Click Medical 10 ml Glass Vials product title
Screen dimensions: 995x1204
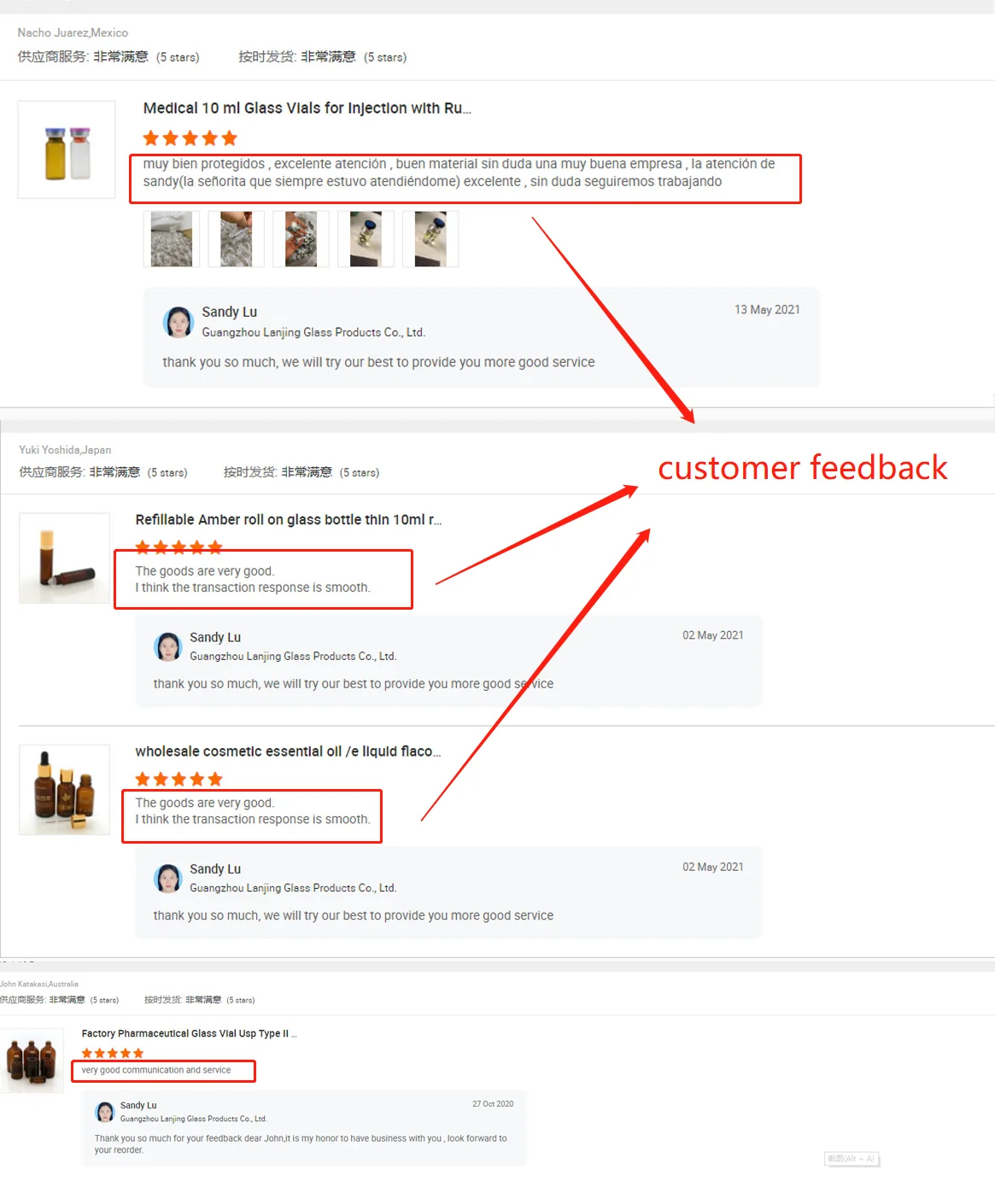point(307,108)
